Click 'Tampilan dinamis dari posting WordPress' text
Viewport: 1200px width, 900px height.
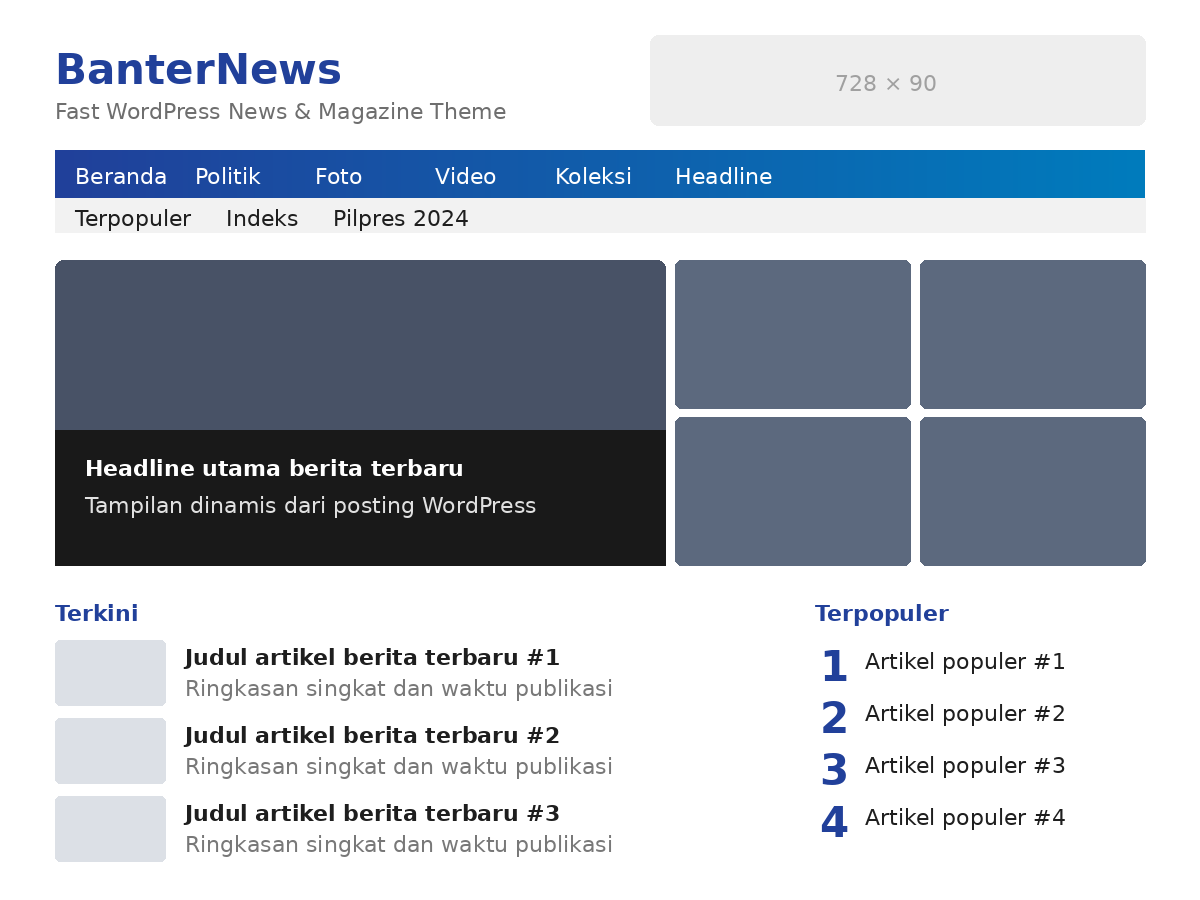tap(310, 506)
